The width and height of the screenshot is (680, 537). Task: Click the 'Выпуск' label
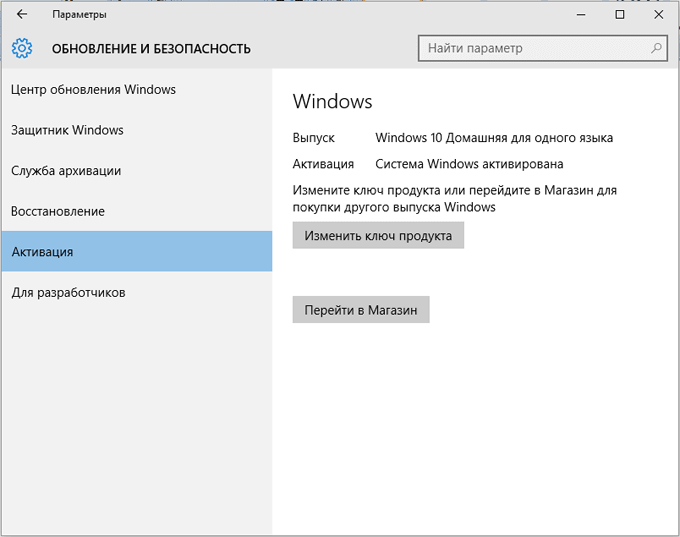click(x=314, y=138)
